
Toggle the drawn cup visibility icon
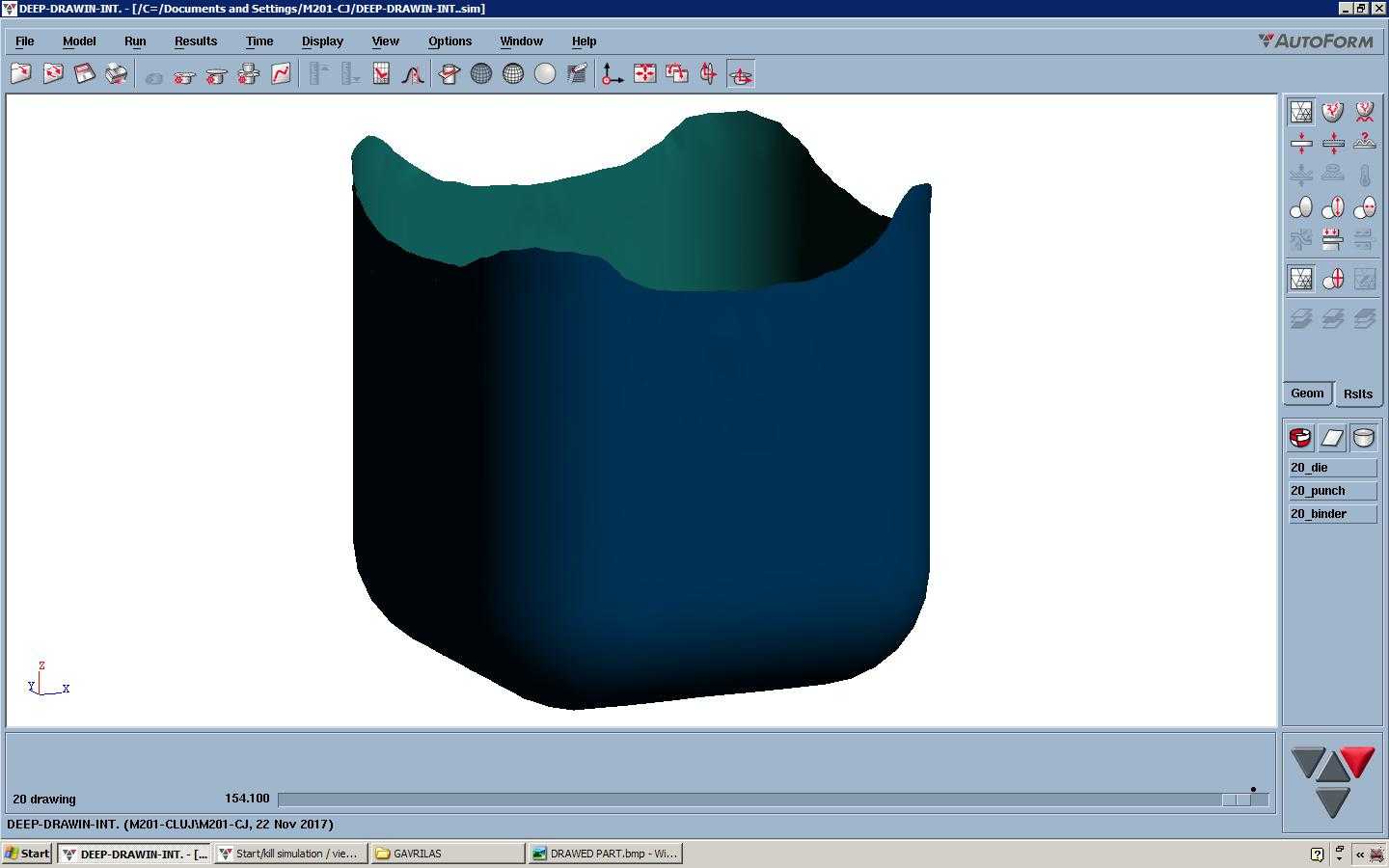pyautogui.click(x=1364, y=438)
